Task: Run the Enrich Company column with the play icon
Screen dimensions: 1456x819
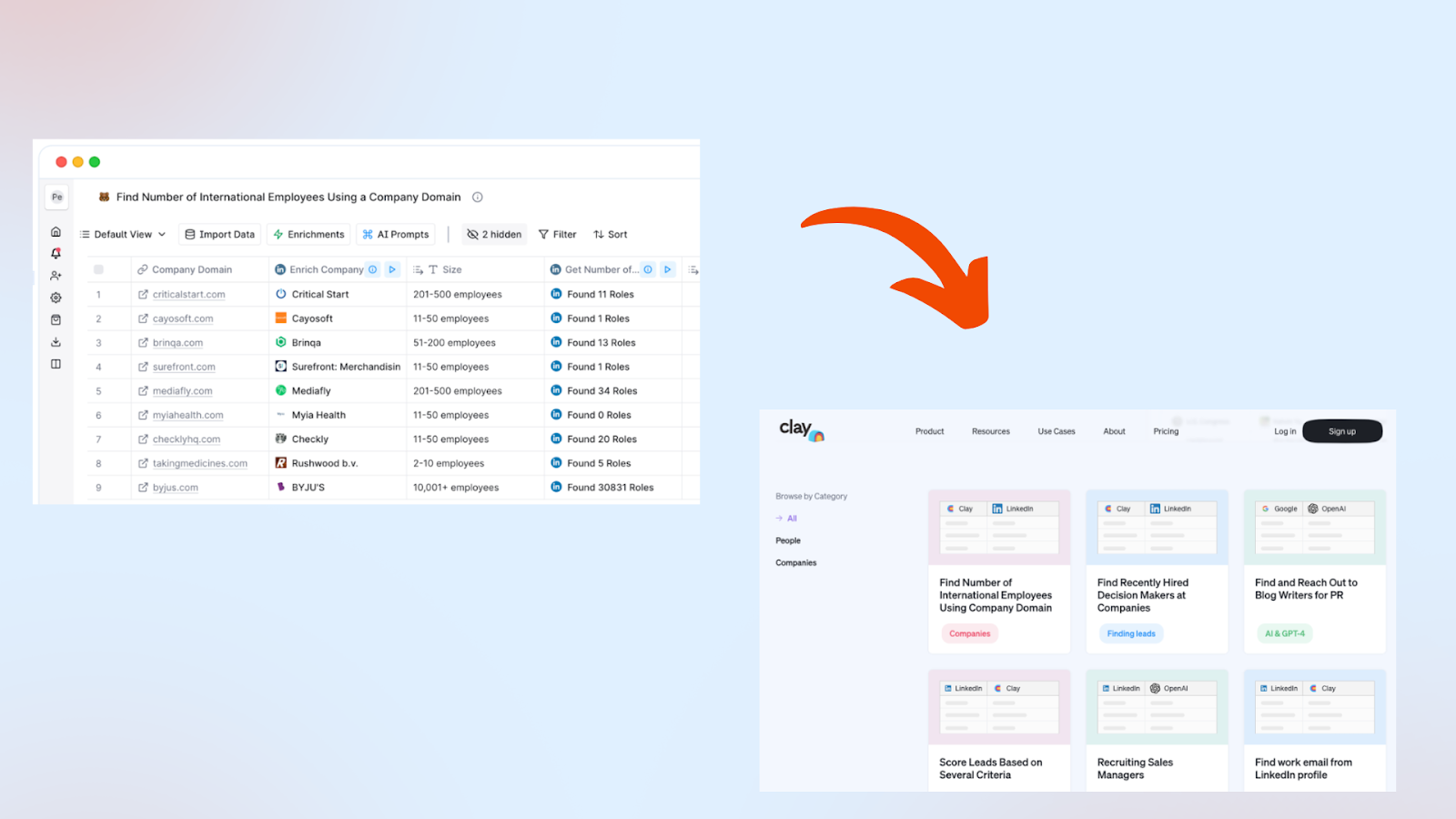Action: [392, 269]
